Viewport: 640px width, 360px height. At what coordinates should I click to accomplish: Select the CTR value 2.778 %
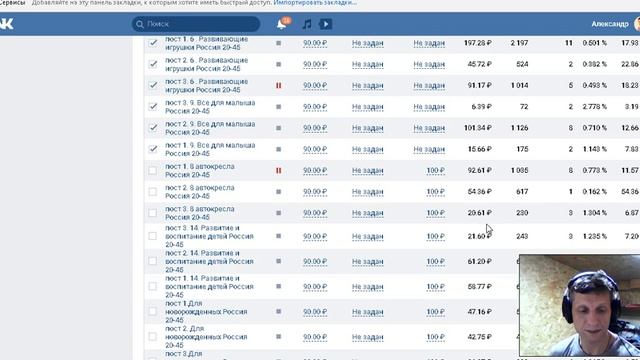[x=594, y=107]
